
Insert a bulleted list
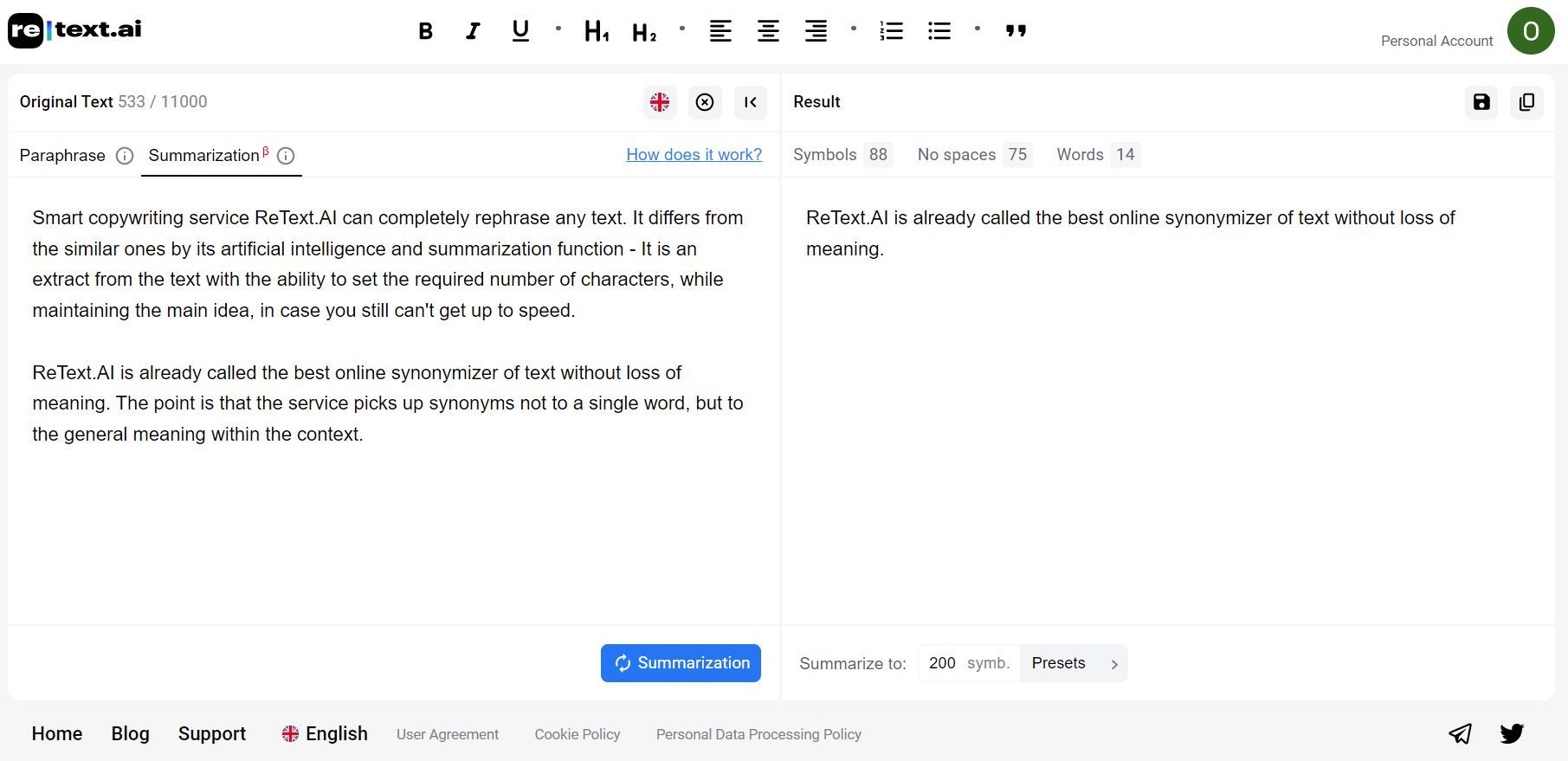point(939,31)
